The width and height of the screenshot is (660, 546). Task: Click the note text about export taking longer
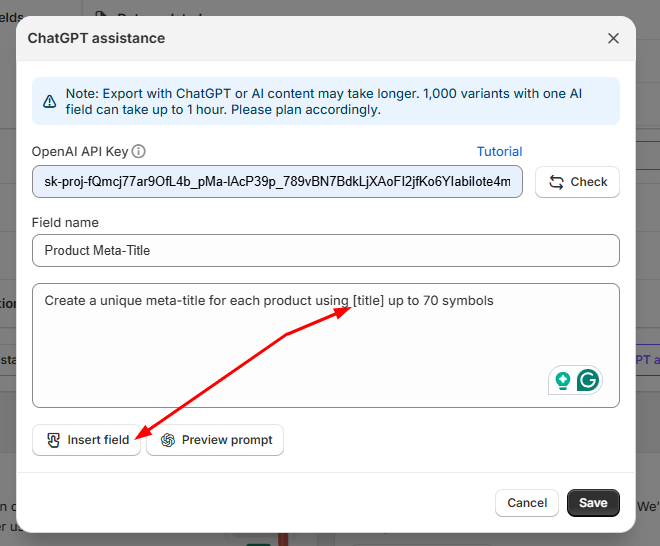pyautogui.click(x=323, y=101)
